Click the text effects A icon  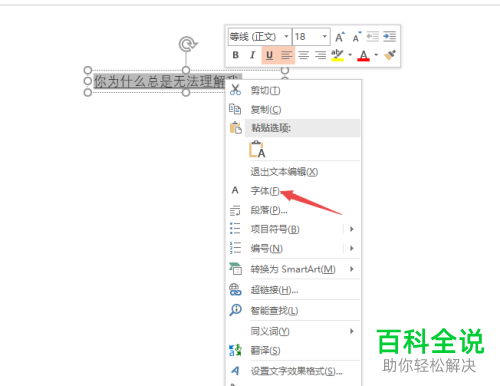point(235,371)
